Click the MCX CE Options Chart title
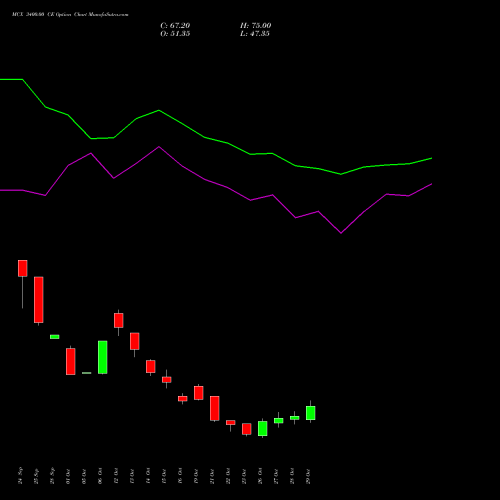500x500 pixels. 70,15
